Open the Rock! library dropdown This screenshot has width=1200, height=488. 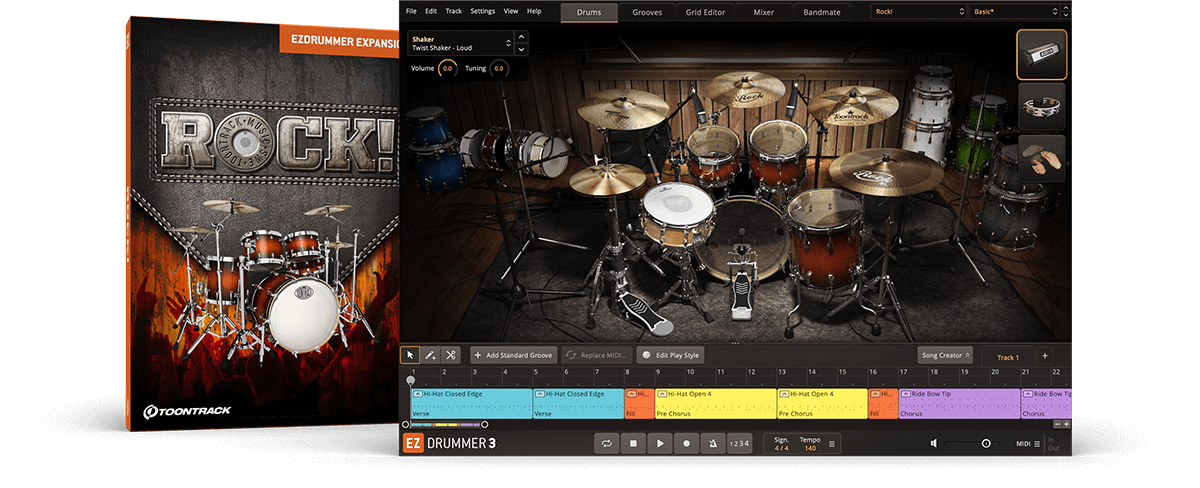pos(916,12)
